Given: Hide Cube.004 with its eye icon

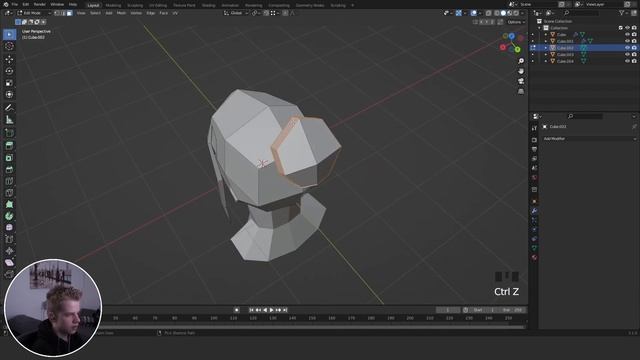Looking at the screenshot, I should coord(627,61).
